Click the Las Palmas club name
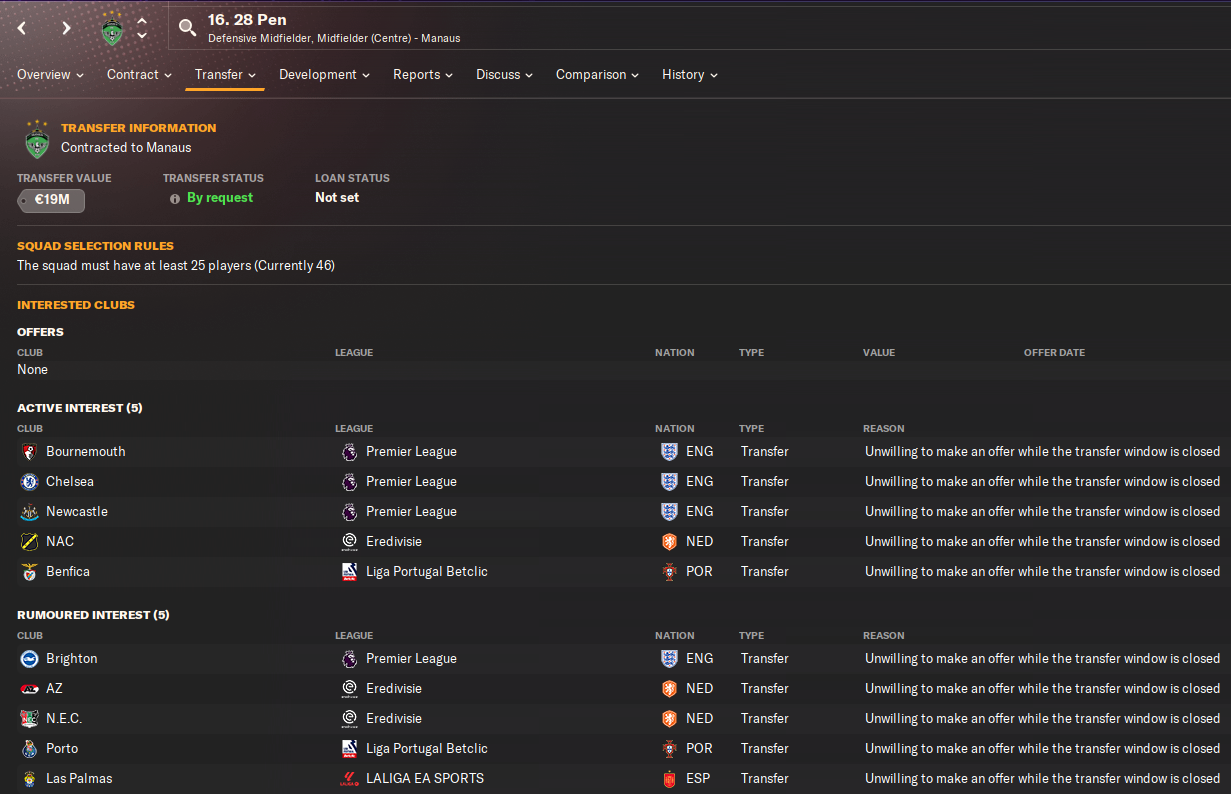Image resolution: width=1231 pixels, height=794 pixels. click(x=79, y=779)
